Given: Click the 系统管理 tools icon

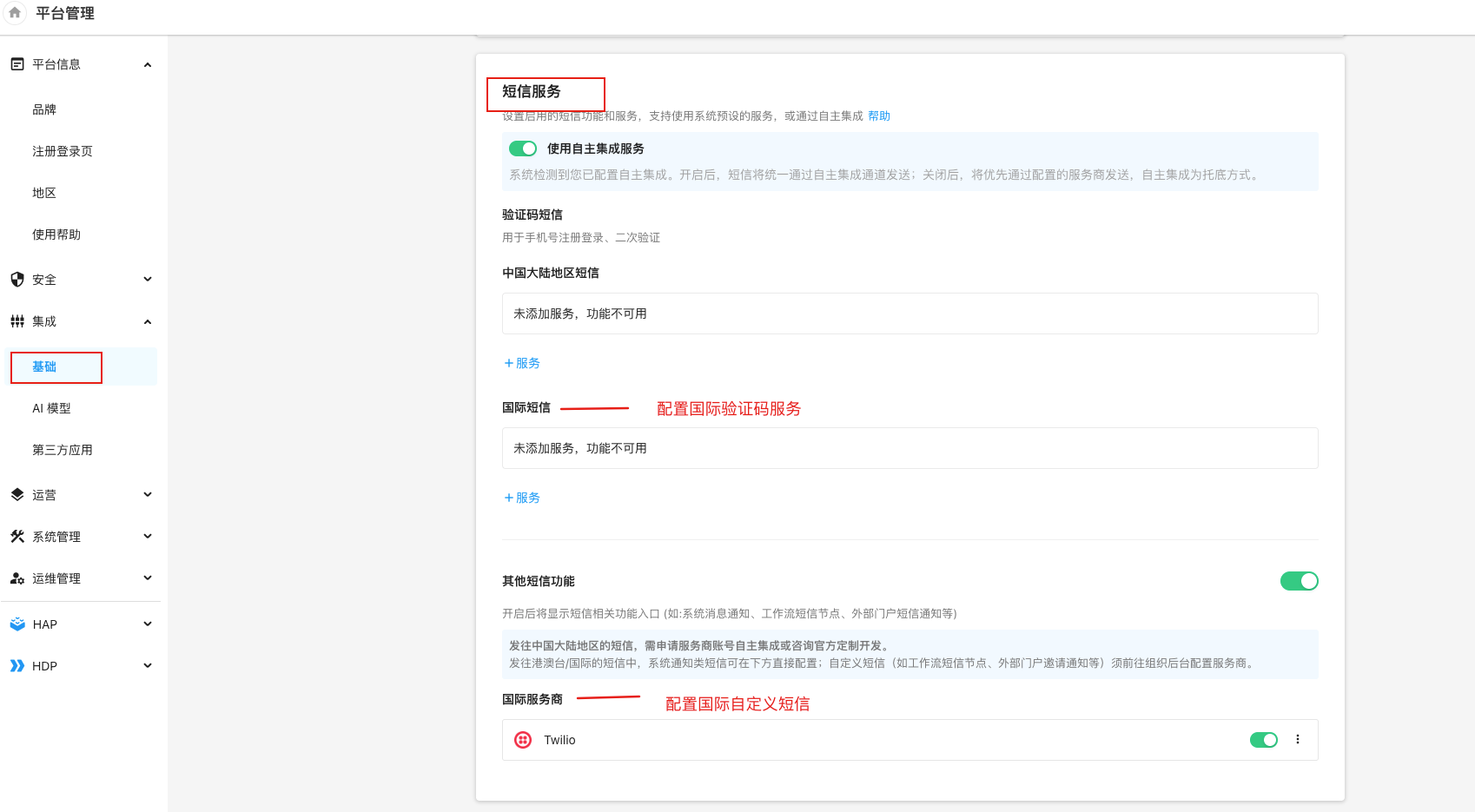Looking at the screenshot, I should click(17, 537).
